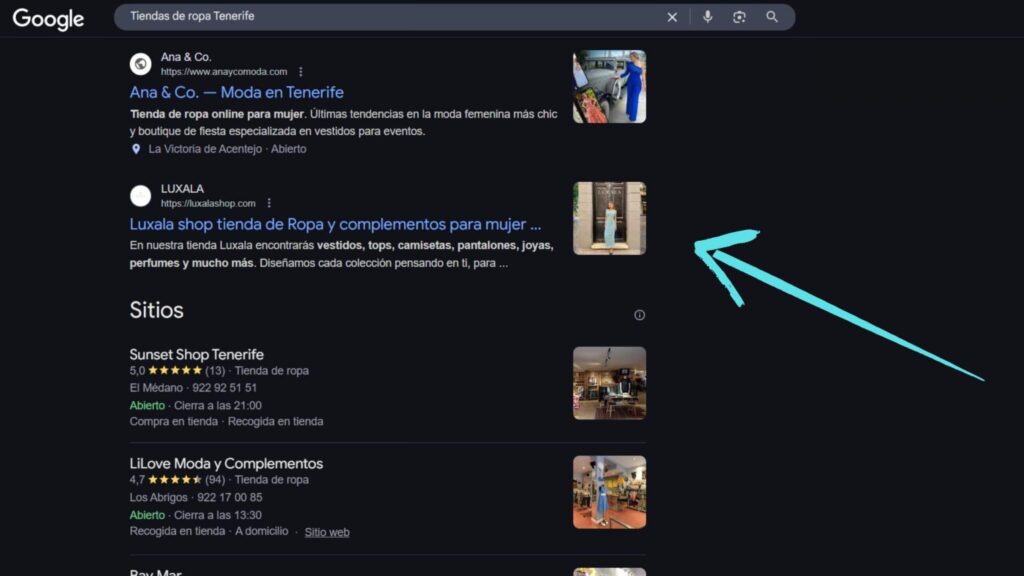
Task: Visit LiLove Sitio web link
Action: (327, 532)
